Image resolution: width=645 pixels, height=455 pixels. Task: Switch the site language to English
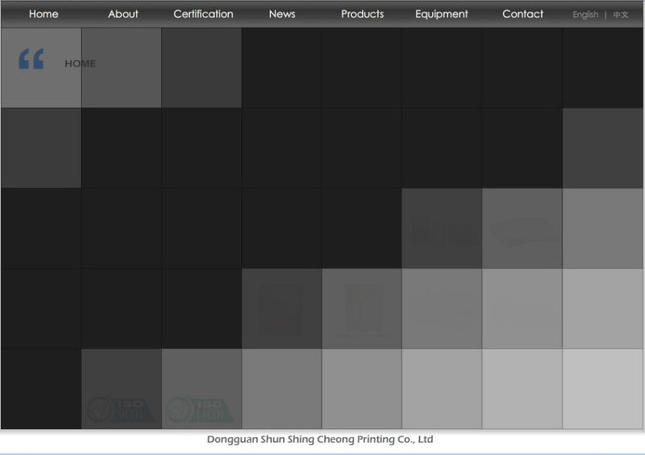[x=585, y=15]
